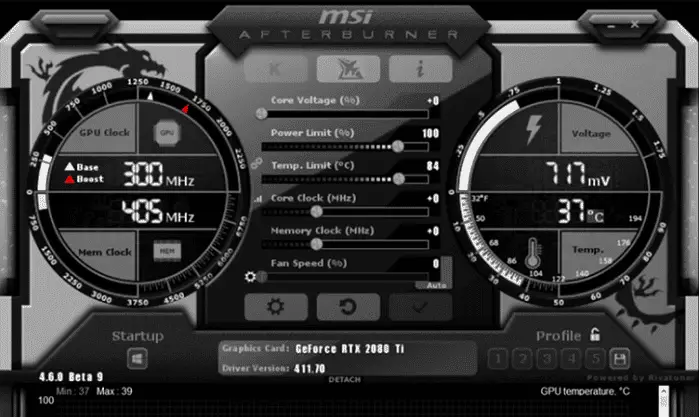Click the Power Limit slider handle
This screenshot has width=699, height=417.
coord(398,146)
